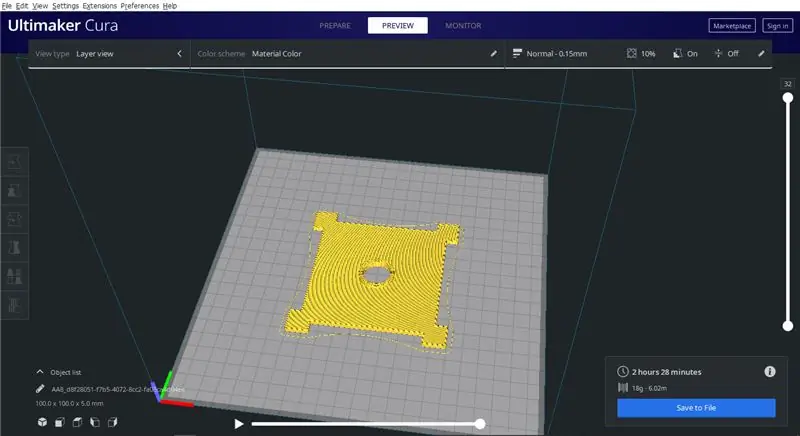Open the Extensions menu
This screenshot has height=436, width=800.
coord(99,6)
